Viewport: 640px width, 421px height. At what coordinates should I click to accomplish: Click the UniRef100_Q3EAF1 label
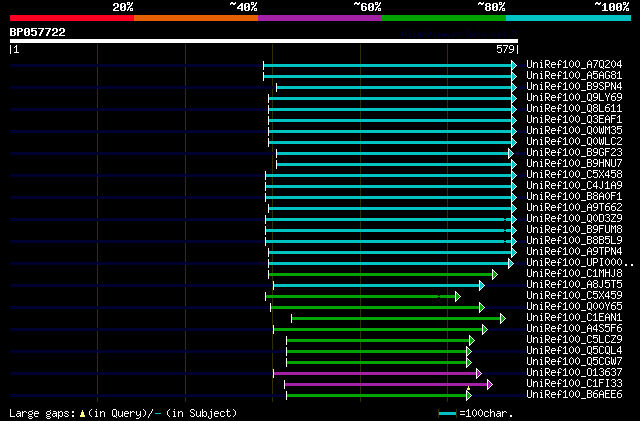(x=574, y=120)
